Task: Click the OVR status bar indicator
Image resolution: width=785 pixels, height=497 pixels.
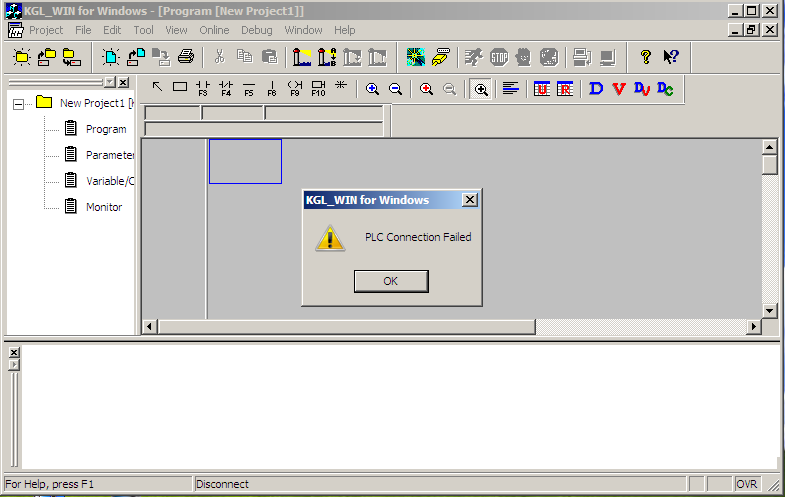Action: coord(746,484)
